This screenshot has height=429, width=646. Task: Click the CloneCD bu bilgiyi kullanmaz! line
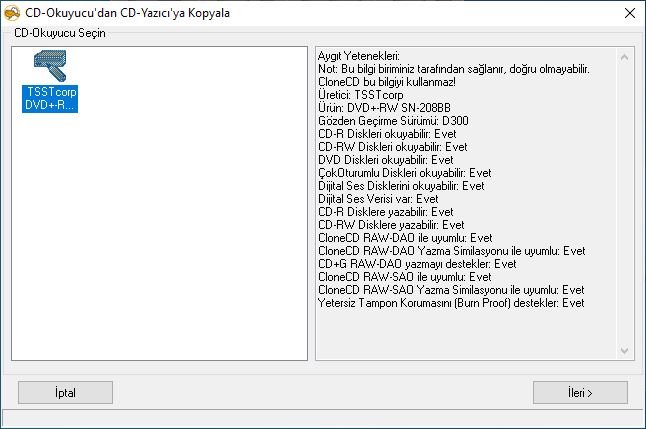(386, 82)
